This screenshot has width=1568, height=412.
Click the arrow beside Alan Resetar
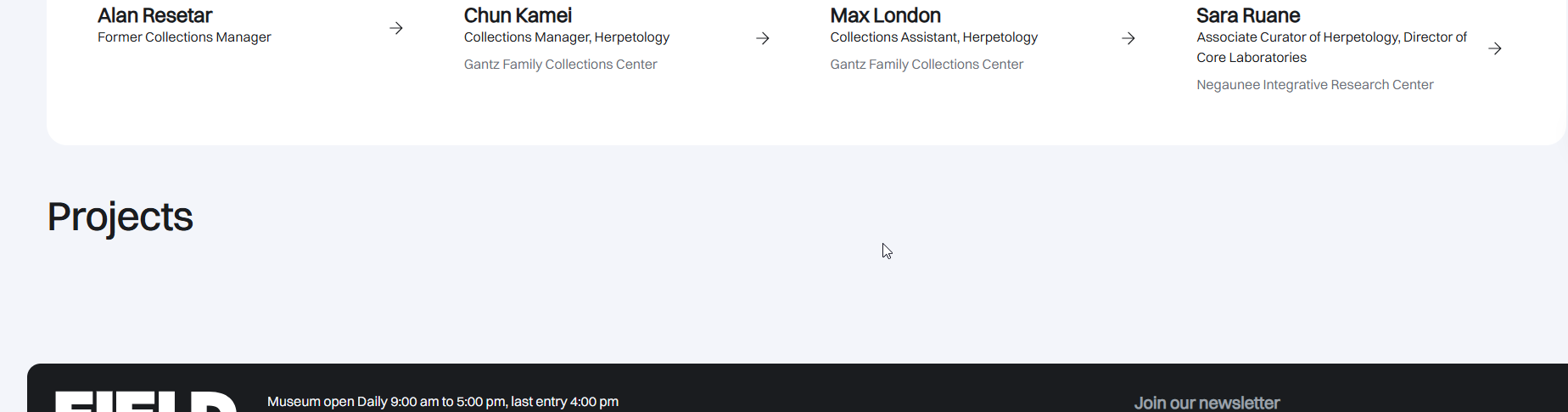(x=396, y=28)
